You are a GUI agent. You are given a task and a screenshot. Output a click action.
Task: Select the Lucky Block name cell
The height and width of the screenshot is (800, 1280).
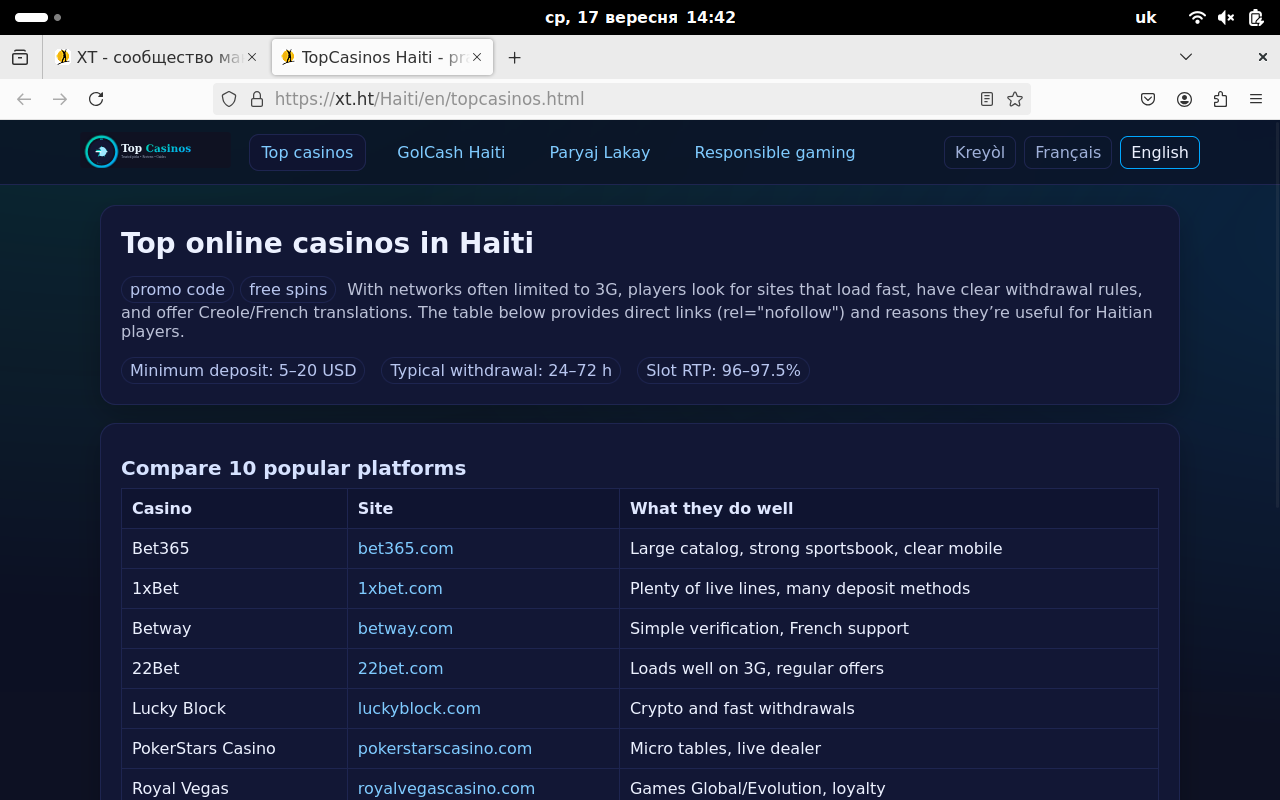click(x=234, y=708)
